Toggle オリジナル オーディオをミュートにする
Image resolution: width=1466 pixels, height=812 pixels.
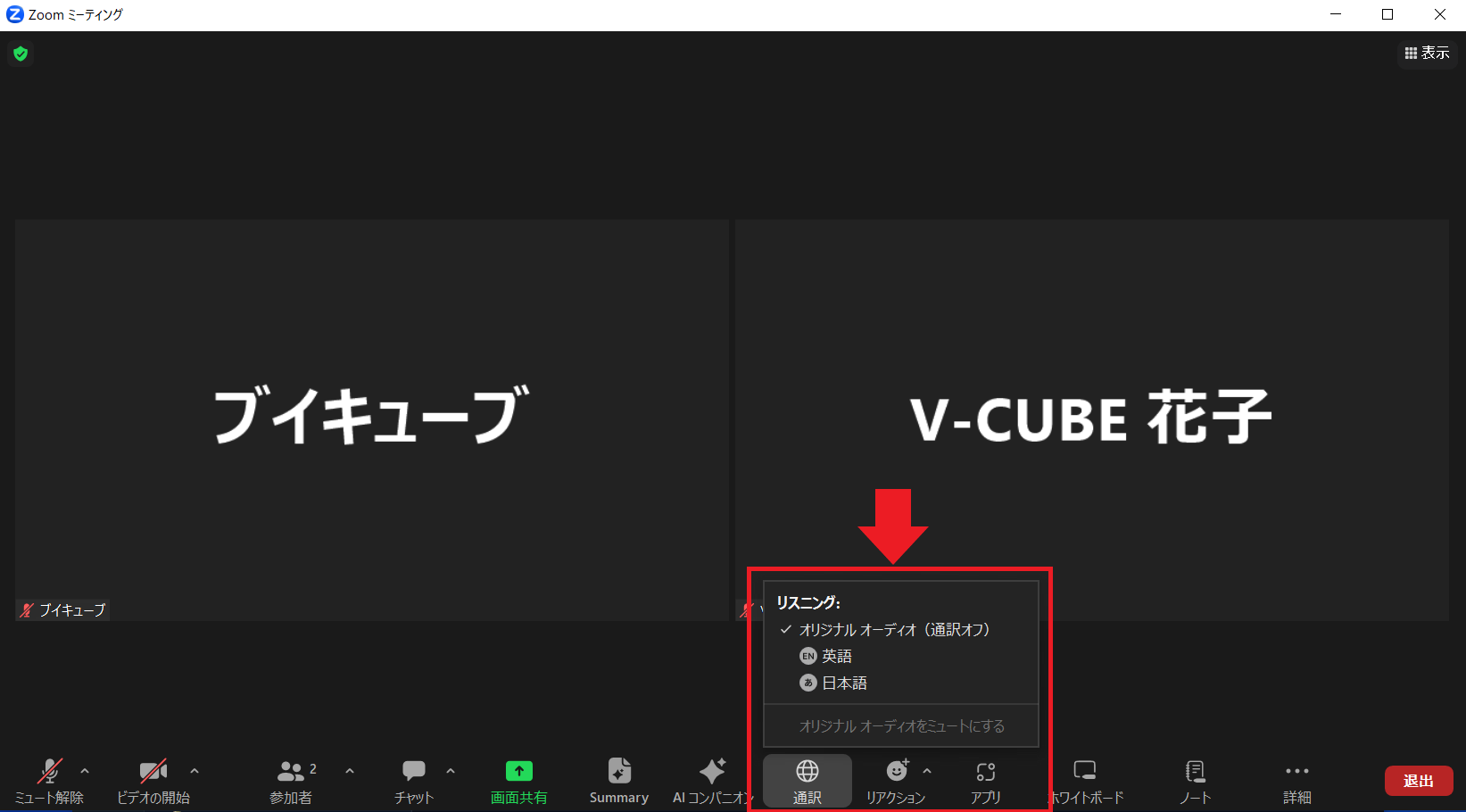pos(901,726)
